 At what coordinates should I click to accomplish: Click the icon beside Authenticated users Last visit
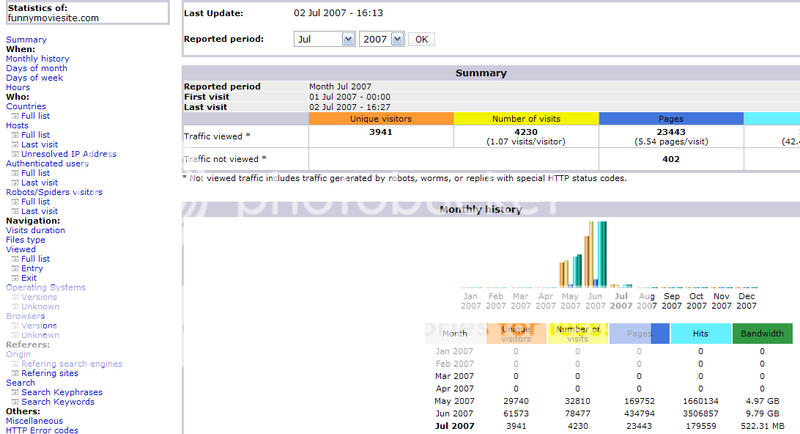15,183
